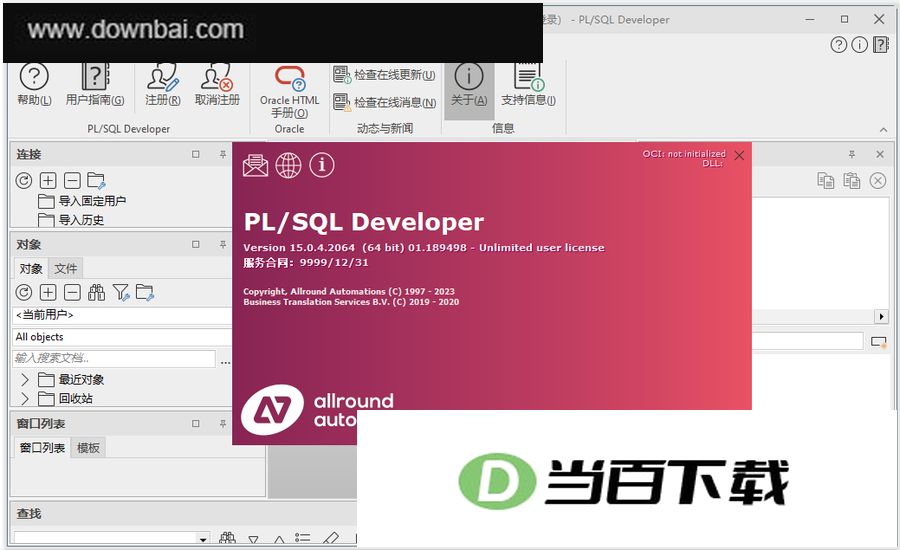Pin the 连接 panel
Screen dimensions: 900x550
(223, 154)
